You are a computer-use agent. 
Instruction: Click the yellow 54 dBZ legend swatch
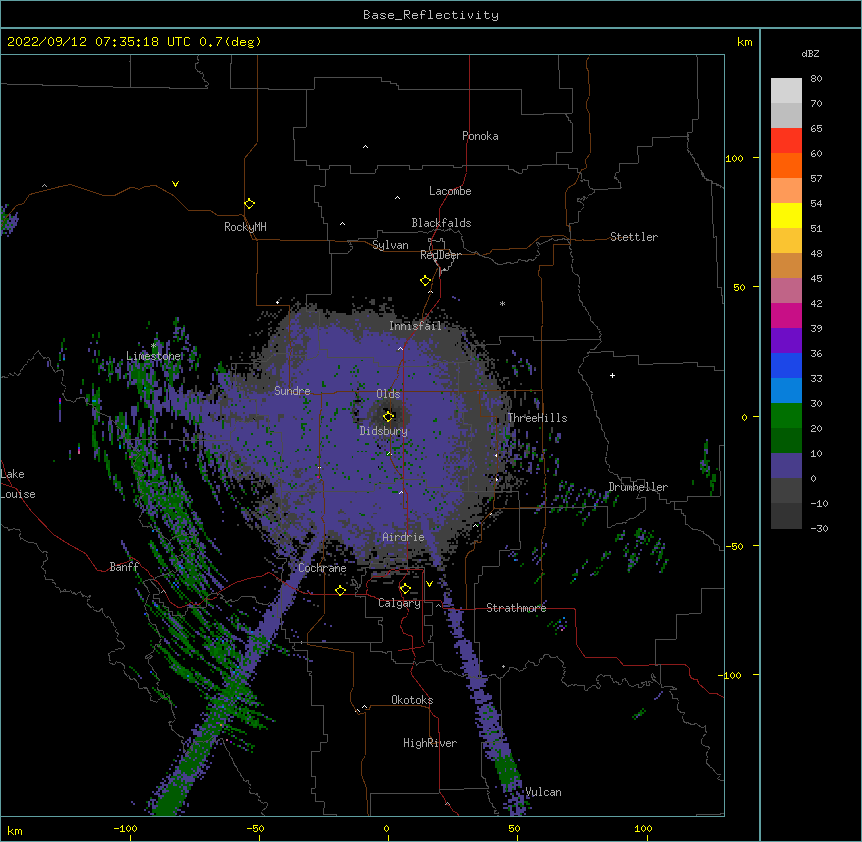tap(786, 215)
